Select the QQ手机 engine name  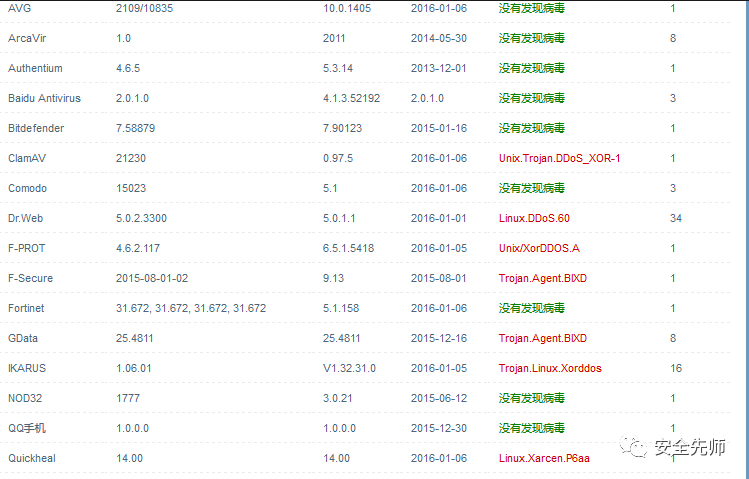27,428
